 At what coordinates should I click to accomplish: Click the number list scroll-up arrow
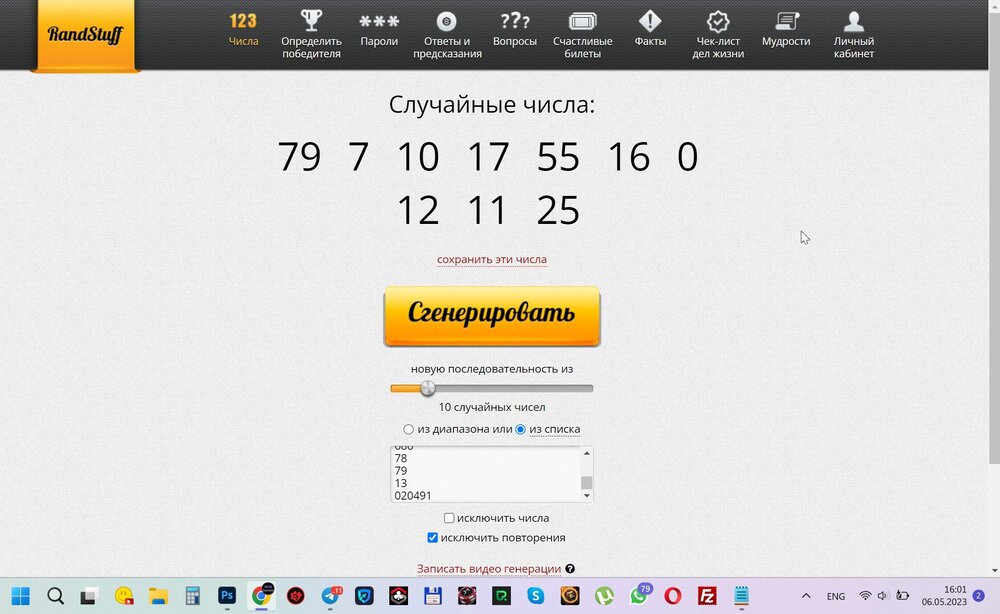pos(586,453)
